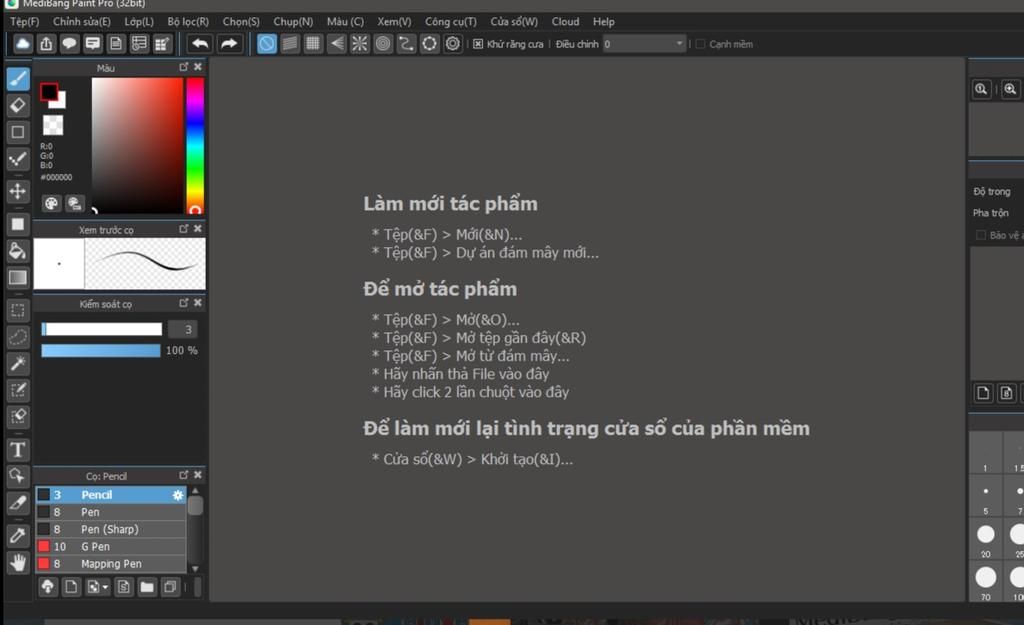Viewport: 1024px width, 625px height.
Task: Click the cloud icon in the toolbar
Action: [23, 44]
